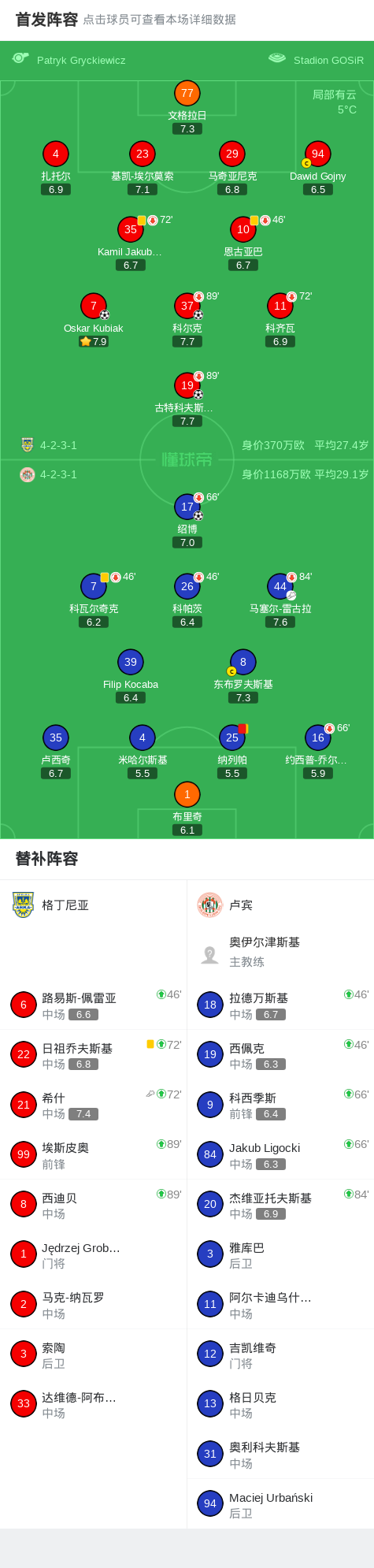The height and width of the screenshot is (1568, 374).
Task: Open captain 8 东布罗夫斯基 details
Action: click(243, 663)
